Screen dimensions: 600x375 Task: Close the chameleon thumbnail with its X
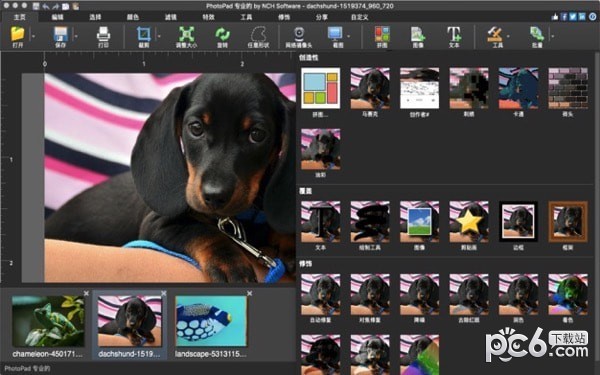pos(86,293)
